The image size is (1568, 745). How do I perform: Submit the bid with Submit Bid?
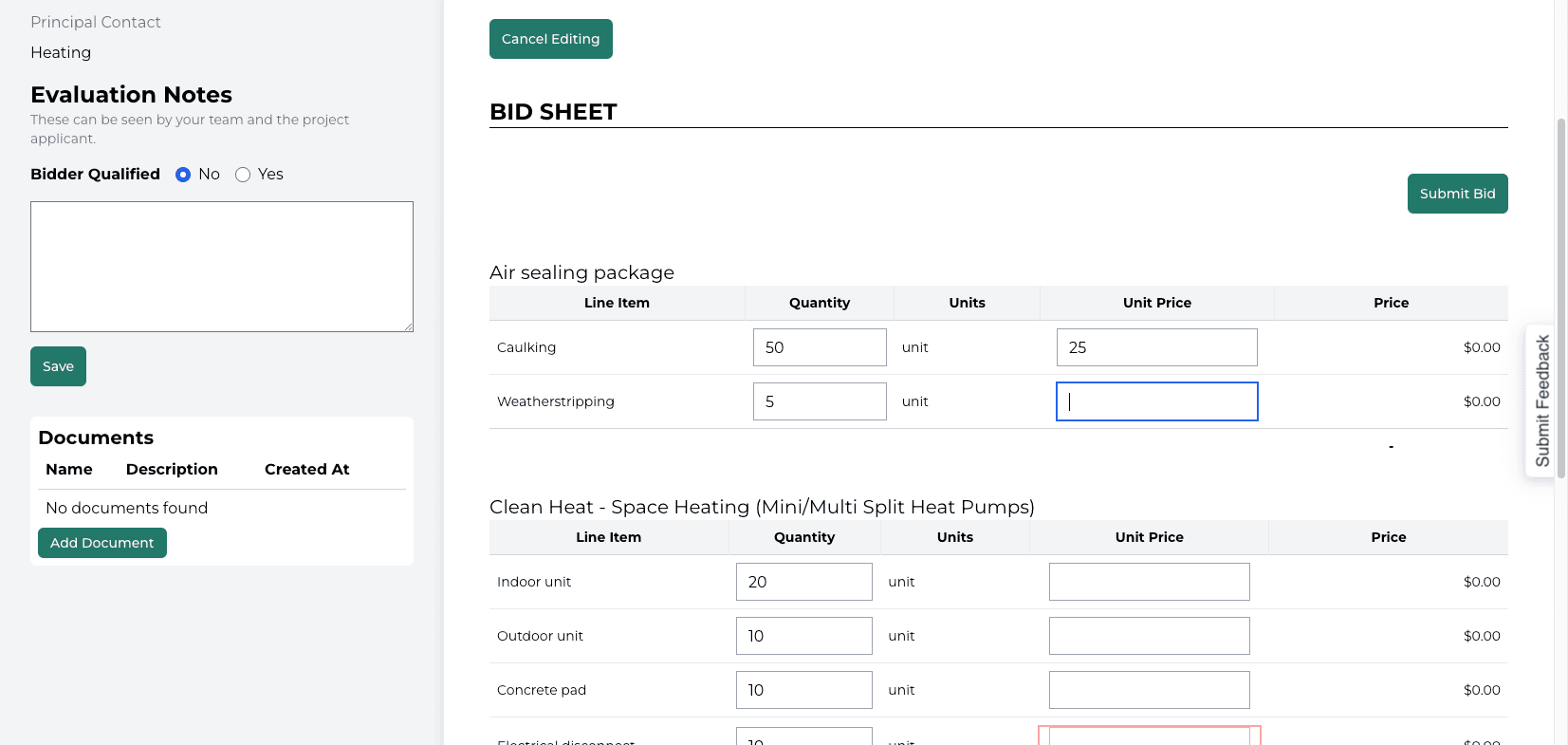pyautogui.click(x=1457, y=194)
